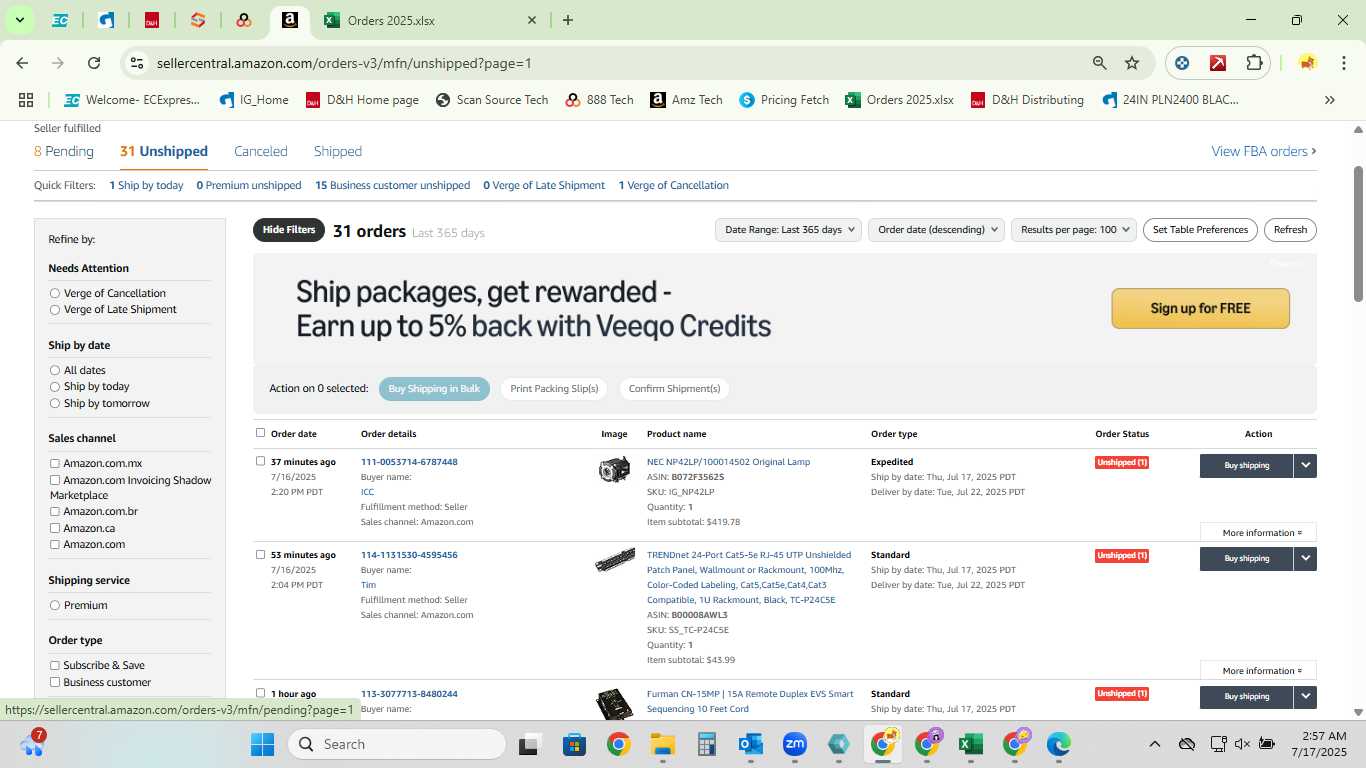Click the Refresh orders button
Image resolution: width=1366 pixels, height=768 pixels.
point(1290,230)
